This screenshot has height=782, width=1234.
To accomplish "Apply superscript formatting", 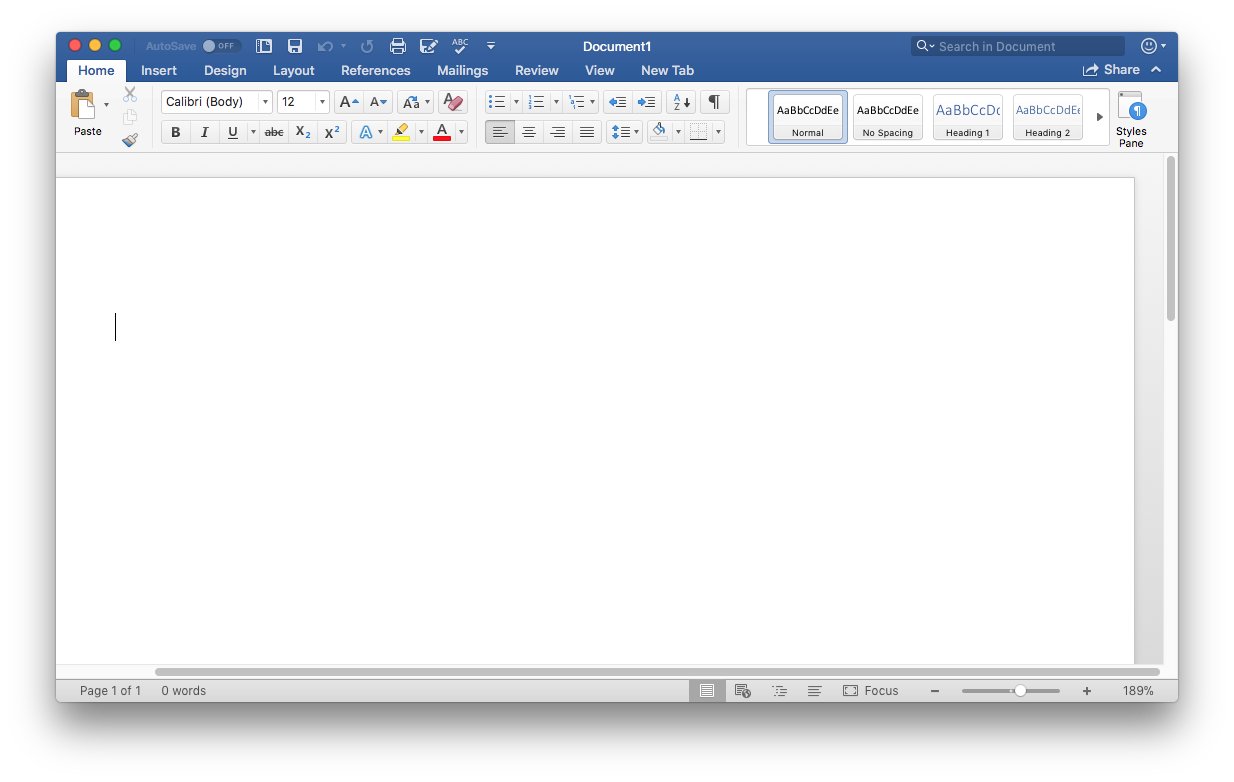I will 331,131.
